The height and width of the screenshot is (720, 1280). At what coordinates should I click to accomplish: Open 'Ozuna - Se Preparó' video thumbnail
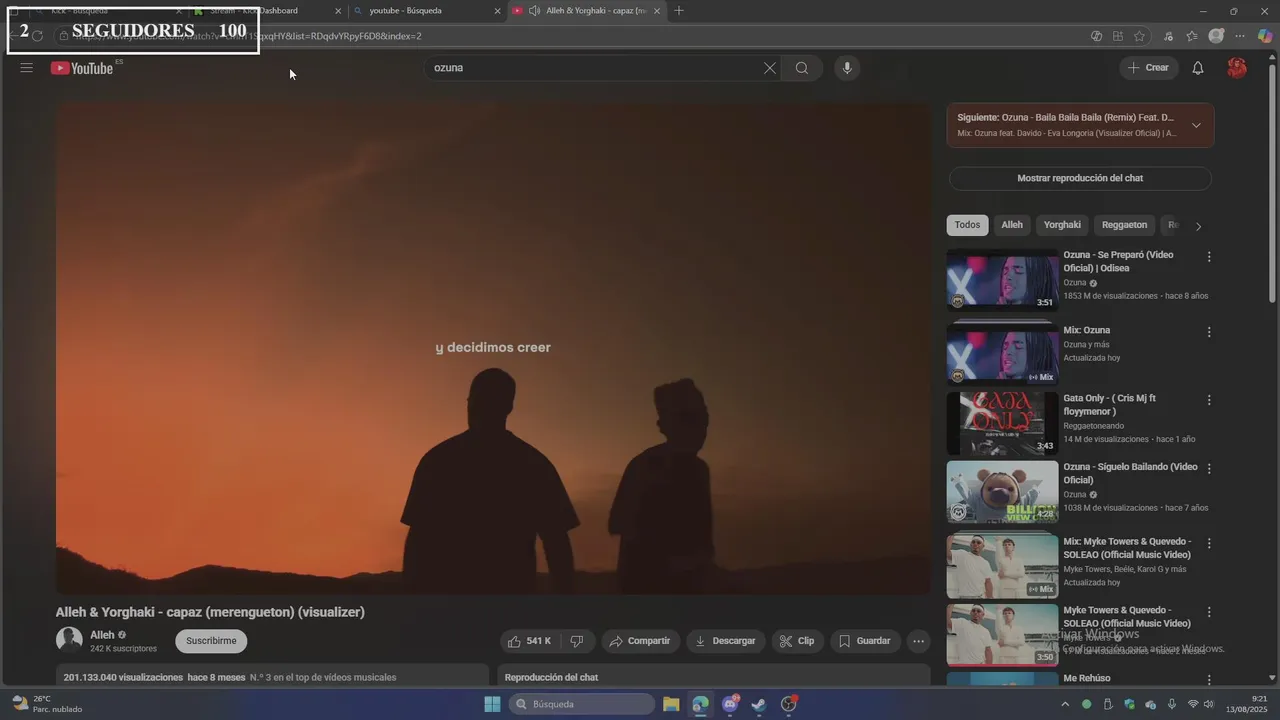[1002, 280]
